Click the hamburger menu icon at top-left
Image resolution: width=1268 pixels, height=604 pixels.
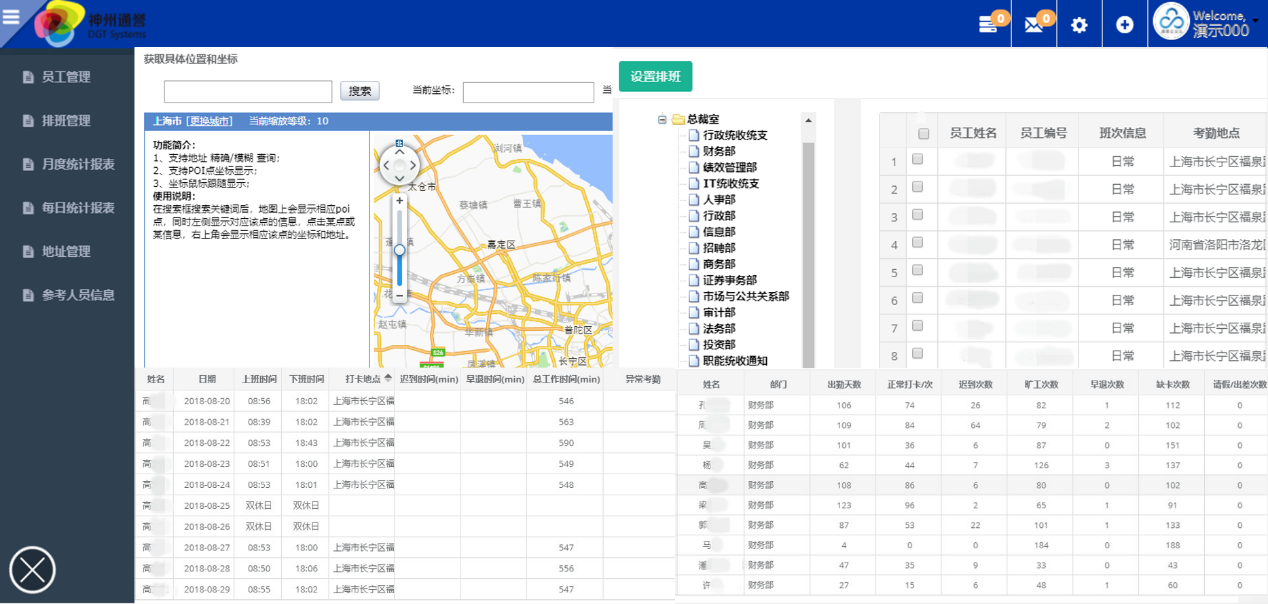click(x=11, y=17)
